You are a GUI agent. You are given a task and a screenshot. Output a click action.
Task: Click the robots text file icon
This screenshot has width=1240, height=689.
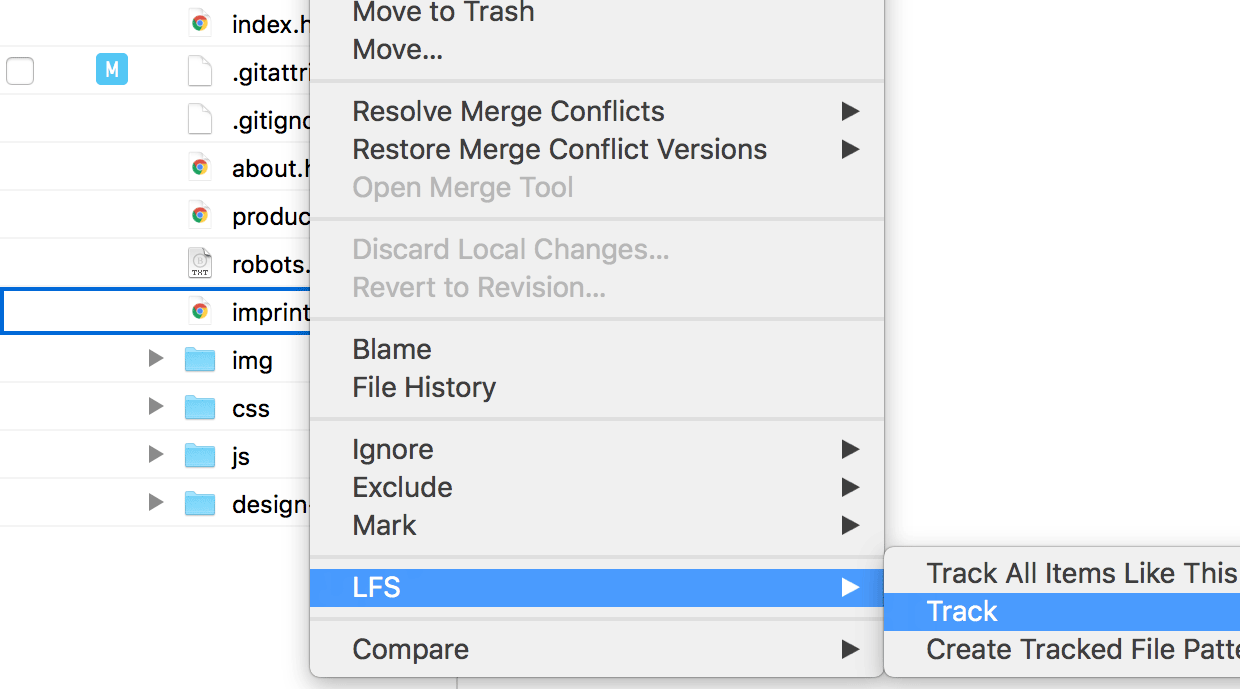[200, 263]
